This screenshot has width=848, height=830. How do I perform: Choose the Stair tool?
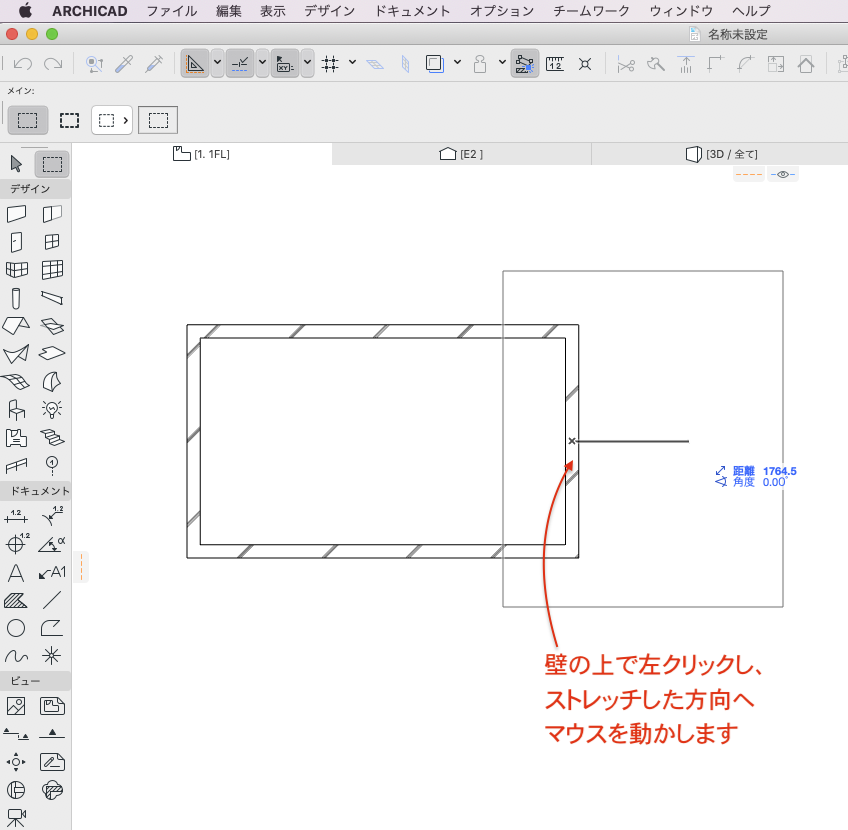[52, 438]
